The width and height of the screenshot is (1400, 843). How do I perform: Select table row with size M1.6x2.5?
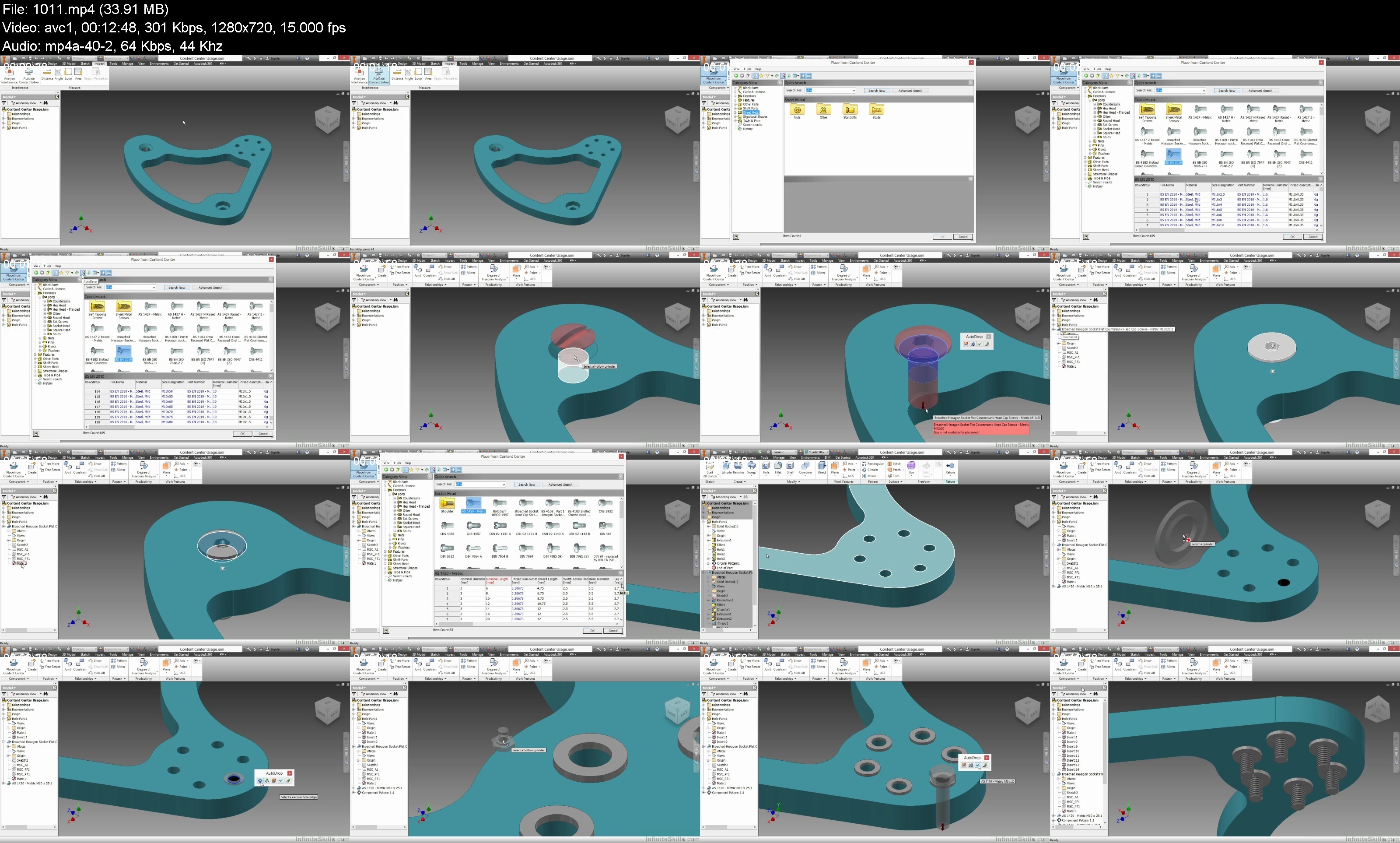click(x=1226, y=195)
